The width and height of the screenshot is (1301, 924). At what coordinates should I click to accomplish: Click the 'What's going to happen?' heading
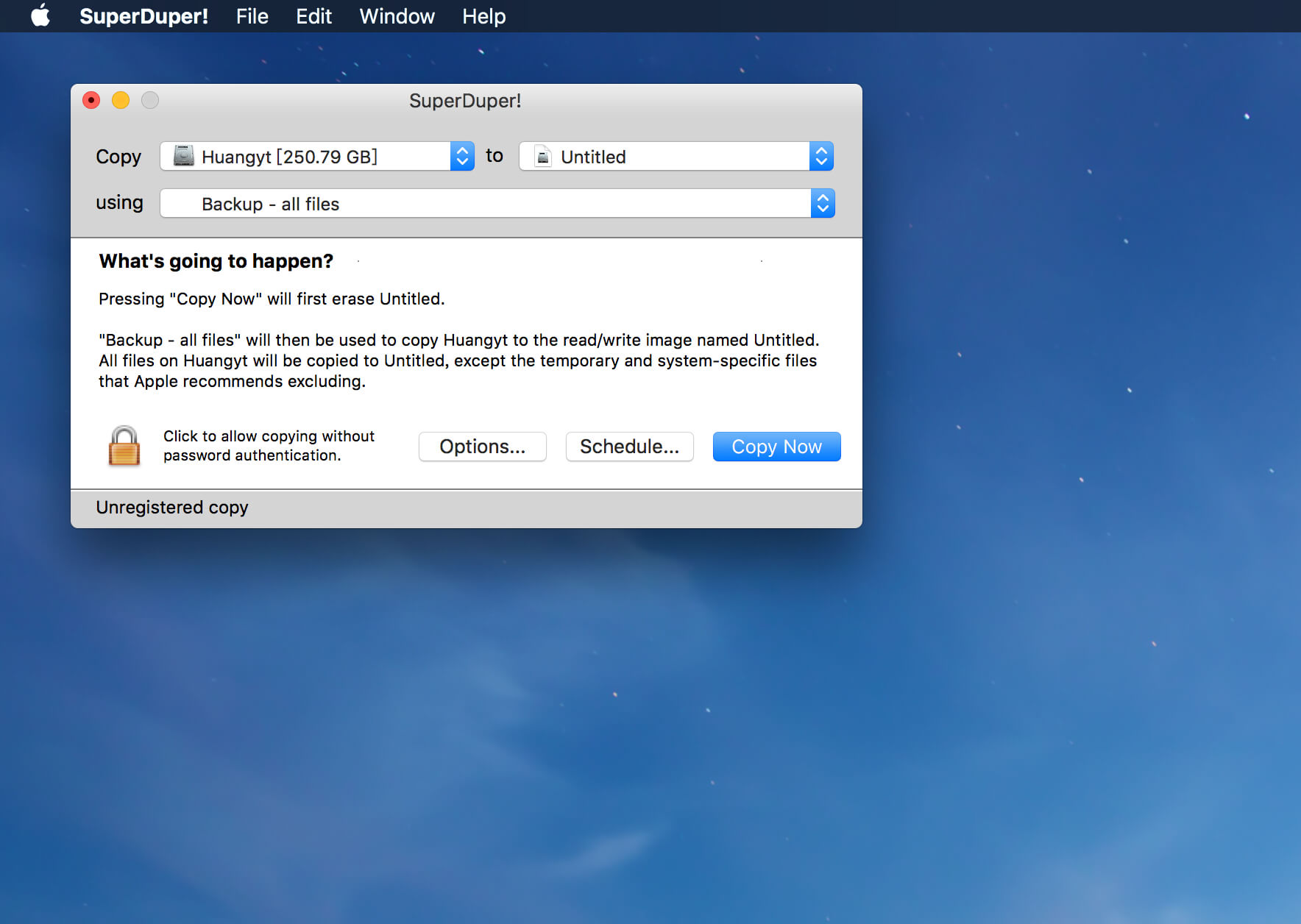(216, 261)
